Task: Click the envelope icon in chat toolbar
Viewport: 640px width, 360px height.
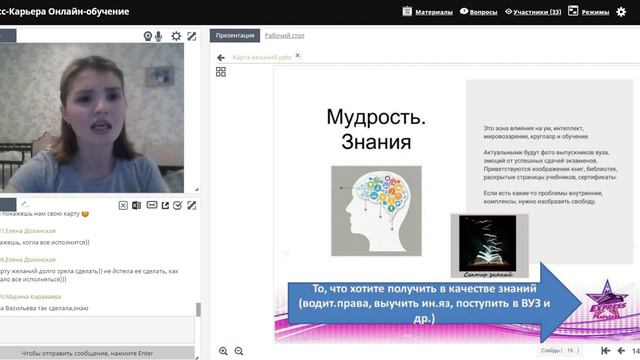Action: click(x=152, y=205)
